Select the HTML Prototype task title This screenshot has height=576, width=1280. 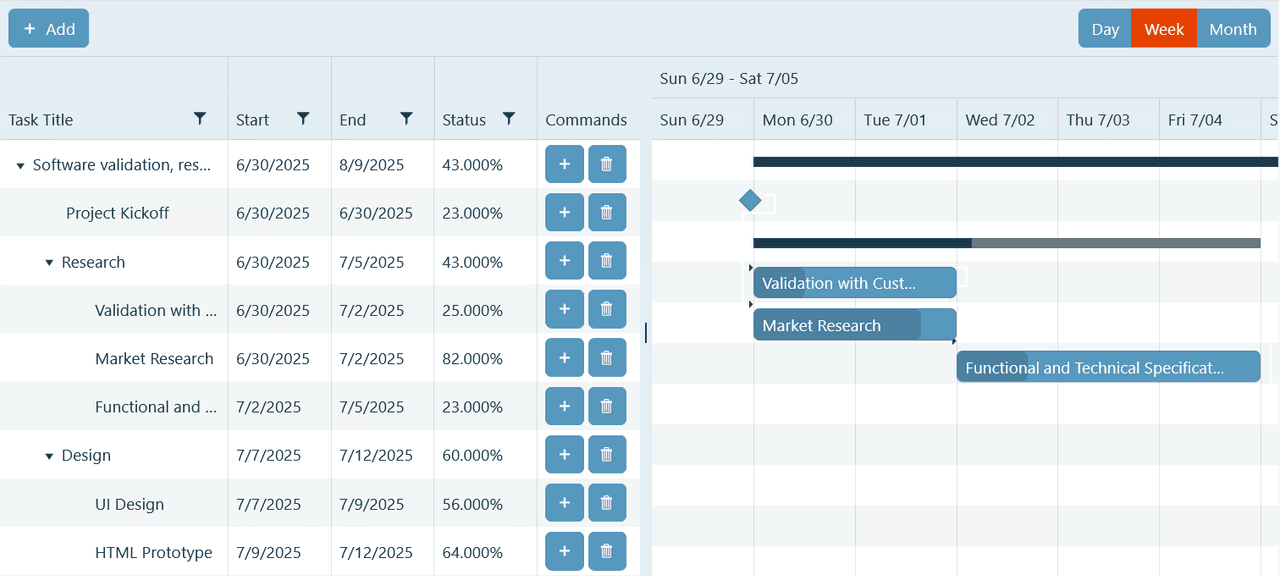coord(154,552)
